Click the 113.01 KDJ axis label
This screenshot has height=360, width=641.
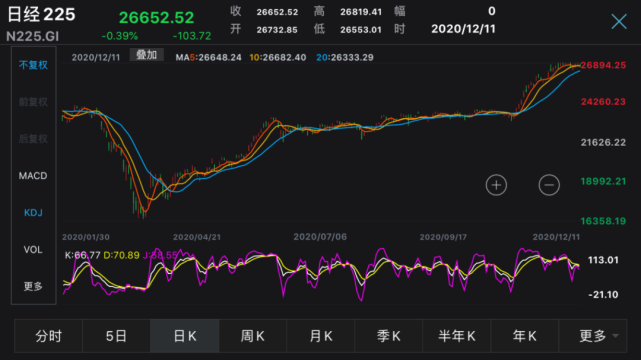pos(603,260)
